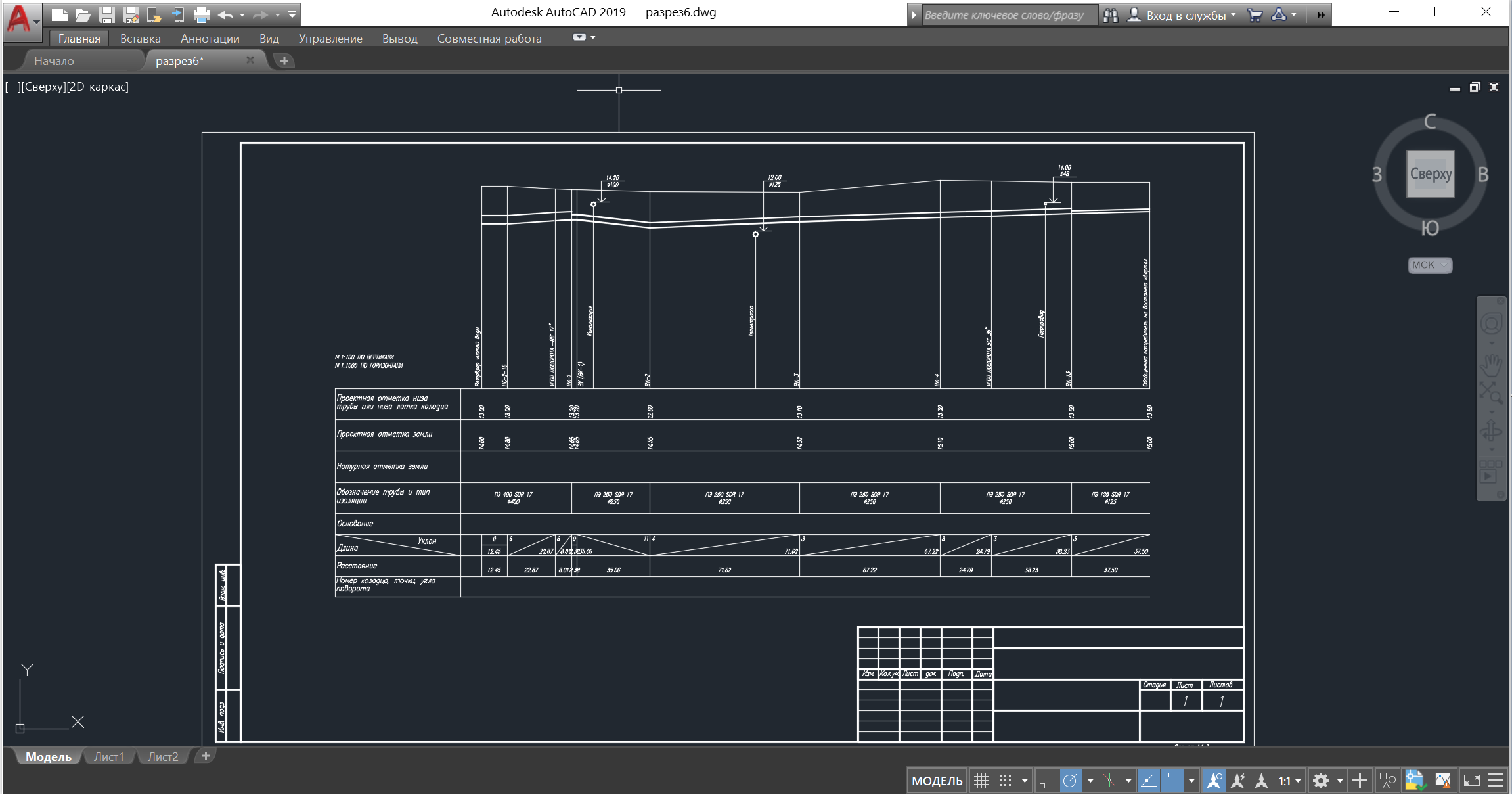
Task: Click the Save As icon
Action: 131,14
